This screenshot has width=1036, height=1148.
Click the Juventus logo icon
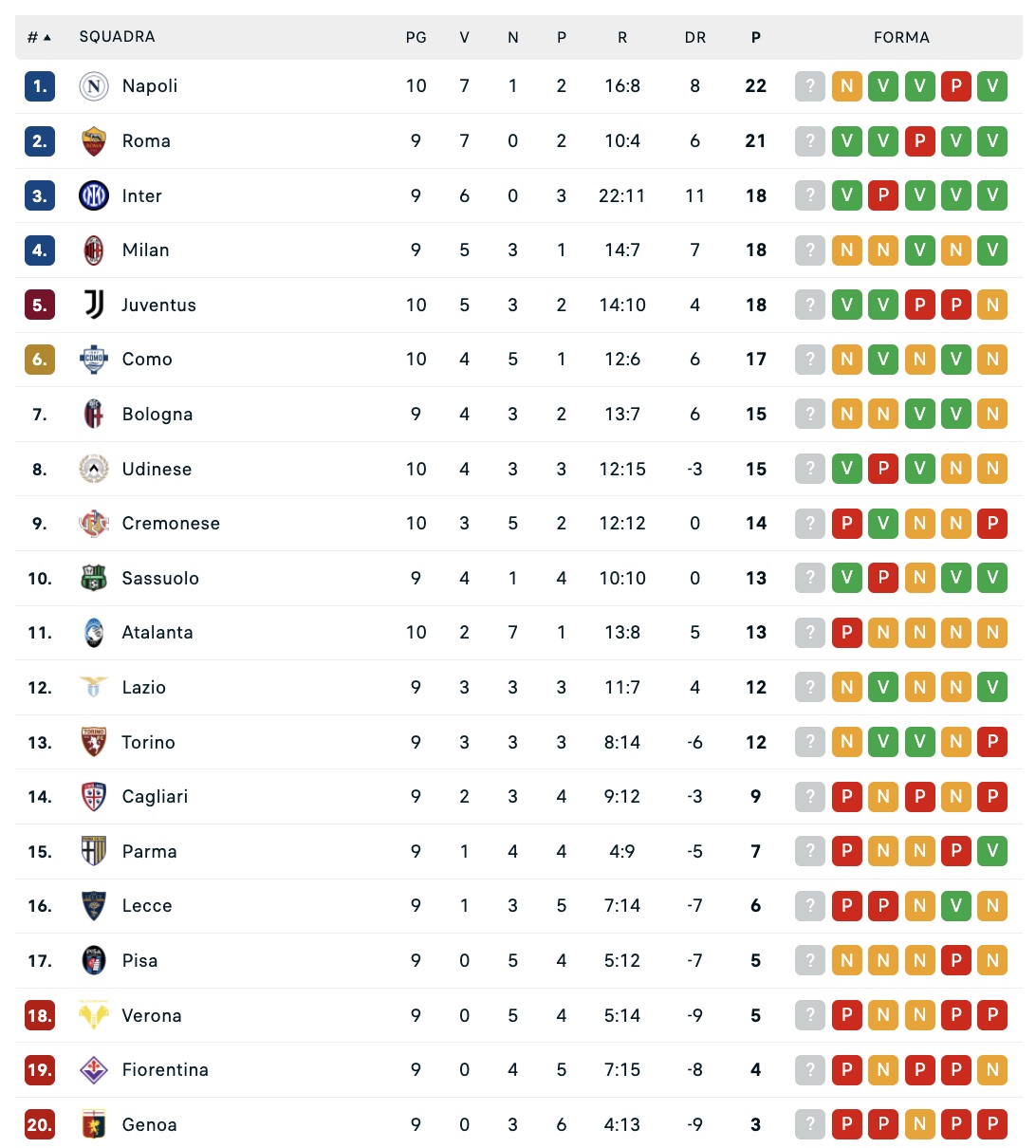(x=94, y=305)
